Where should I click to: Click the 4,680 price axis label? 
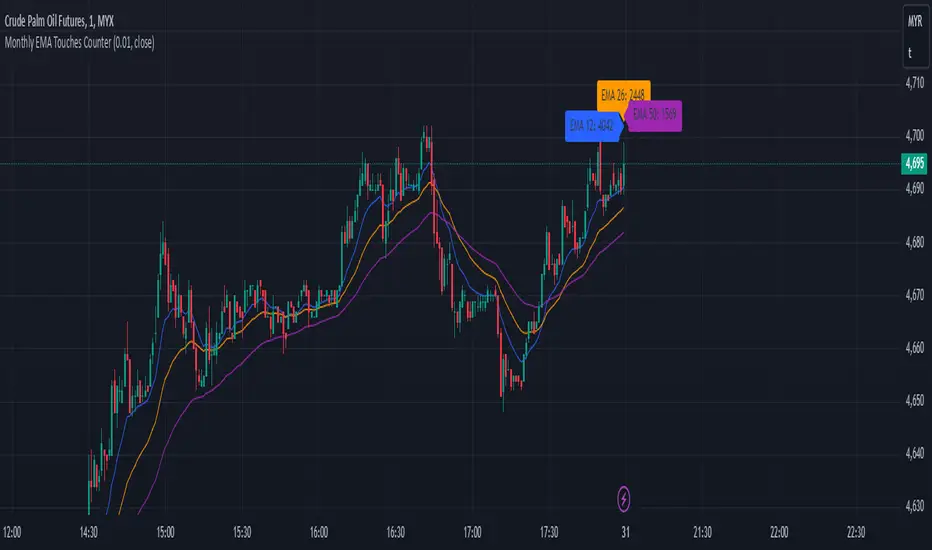click(x=915, y=242)
